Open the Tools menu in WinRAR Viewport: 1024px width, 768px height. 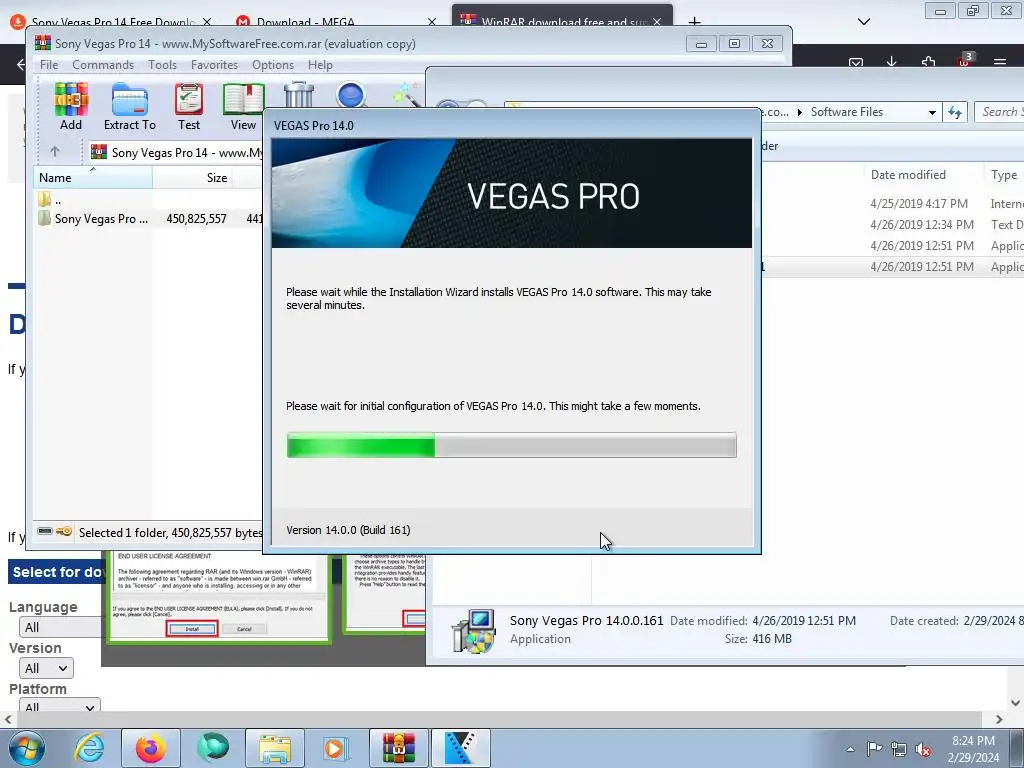tap(162, 65)
